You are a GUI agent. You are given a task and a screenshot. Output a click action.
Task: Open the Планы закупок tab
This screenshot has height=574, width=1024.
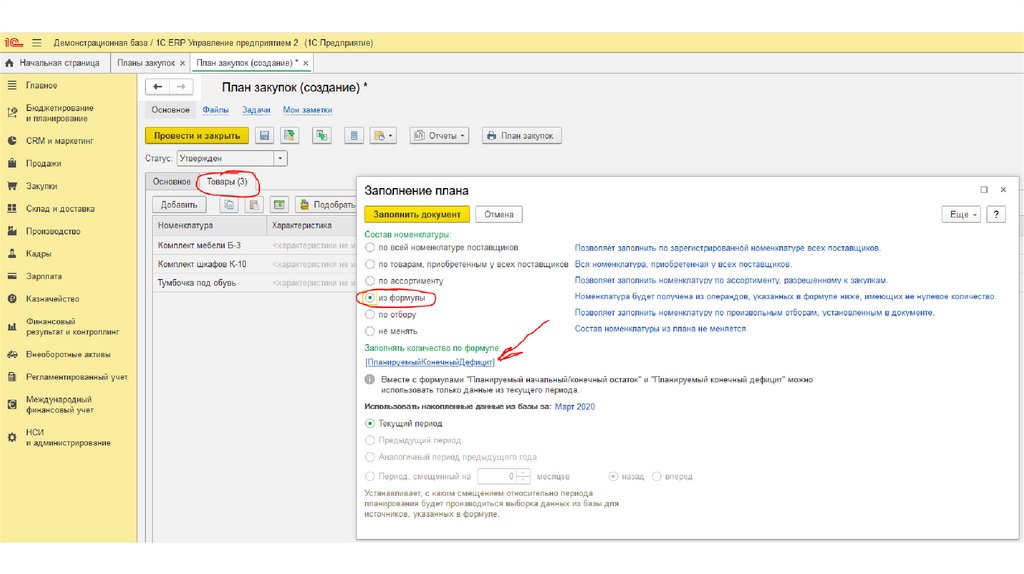[146, 64]
